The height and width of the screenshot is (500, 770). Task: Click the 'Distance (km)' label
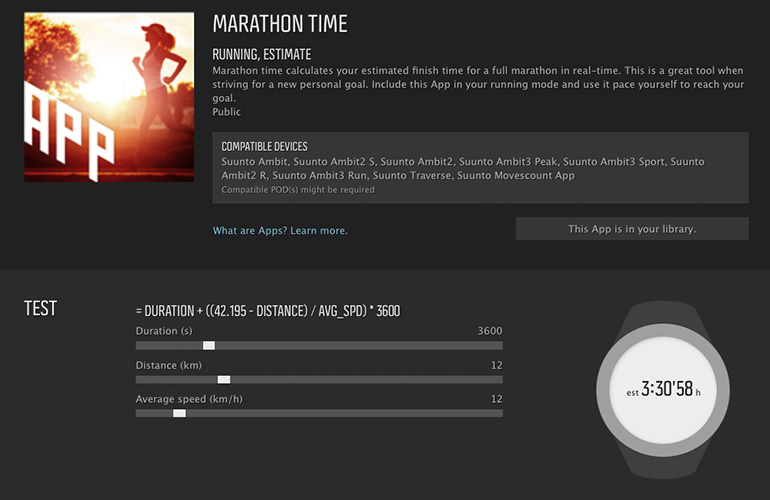pyautogui.click(x=168, y=365)
